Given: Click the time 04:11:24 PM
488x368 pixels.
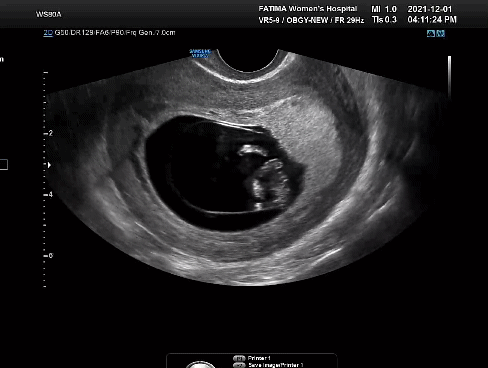Looking at the screenshot, I should (432, 20).
